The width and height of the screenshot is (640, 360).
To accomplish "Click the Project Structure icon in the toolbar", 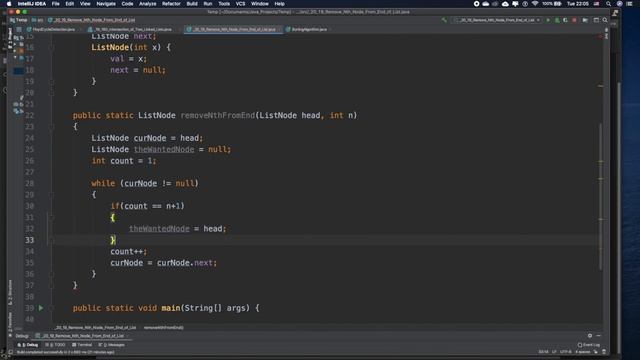I will tap(585, 20).
